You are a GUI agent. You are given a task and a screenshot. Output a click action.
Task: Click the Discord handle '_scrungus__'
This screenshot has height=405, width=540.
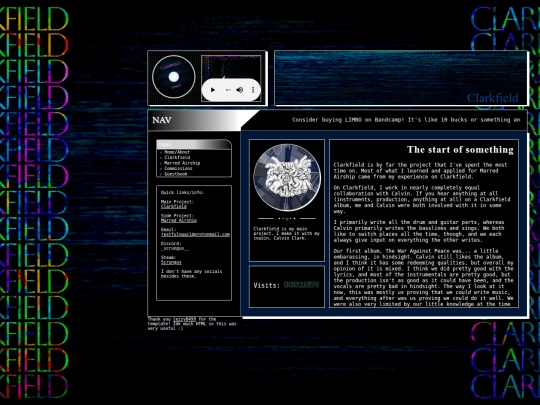click(175, 248)
